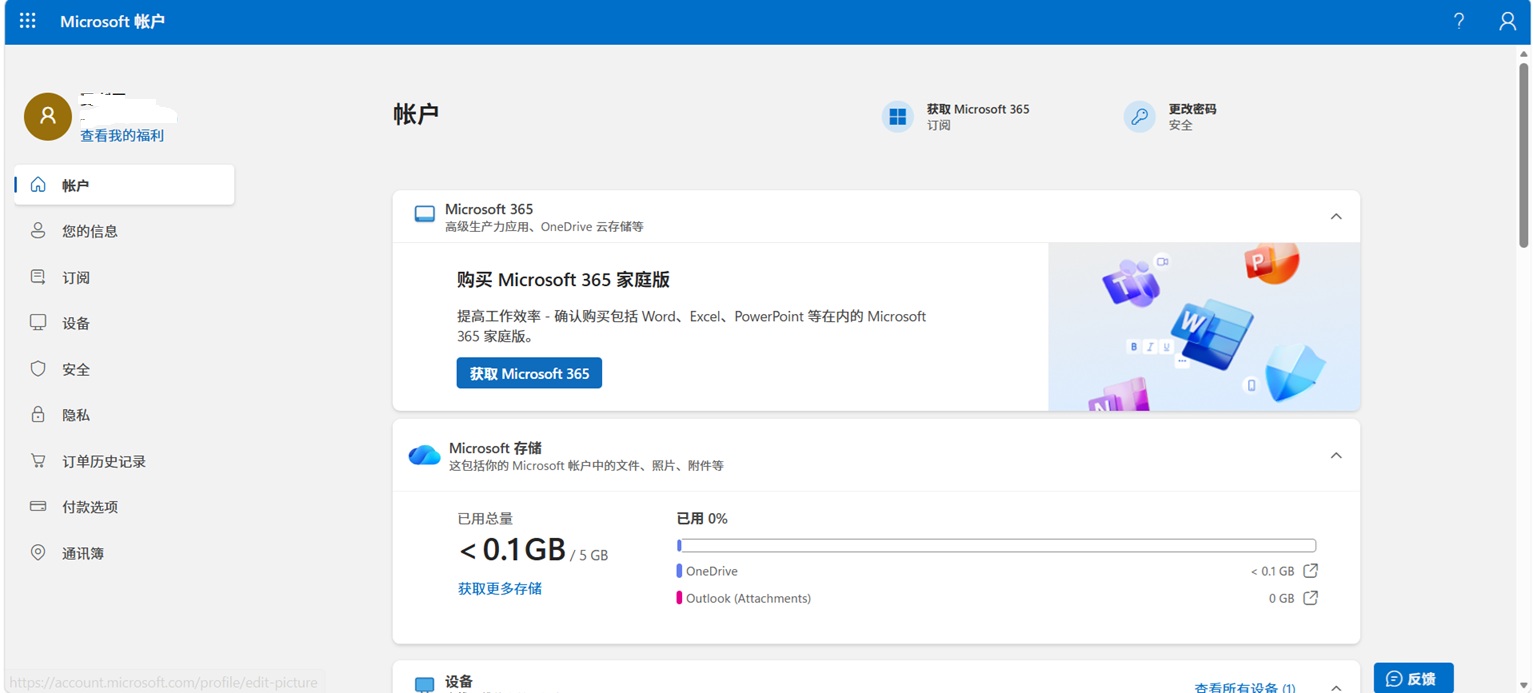
Task: Click the help question mark icon
Action: (x=1459, y=21)
